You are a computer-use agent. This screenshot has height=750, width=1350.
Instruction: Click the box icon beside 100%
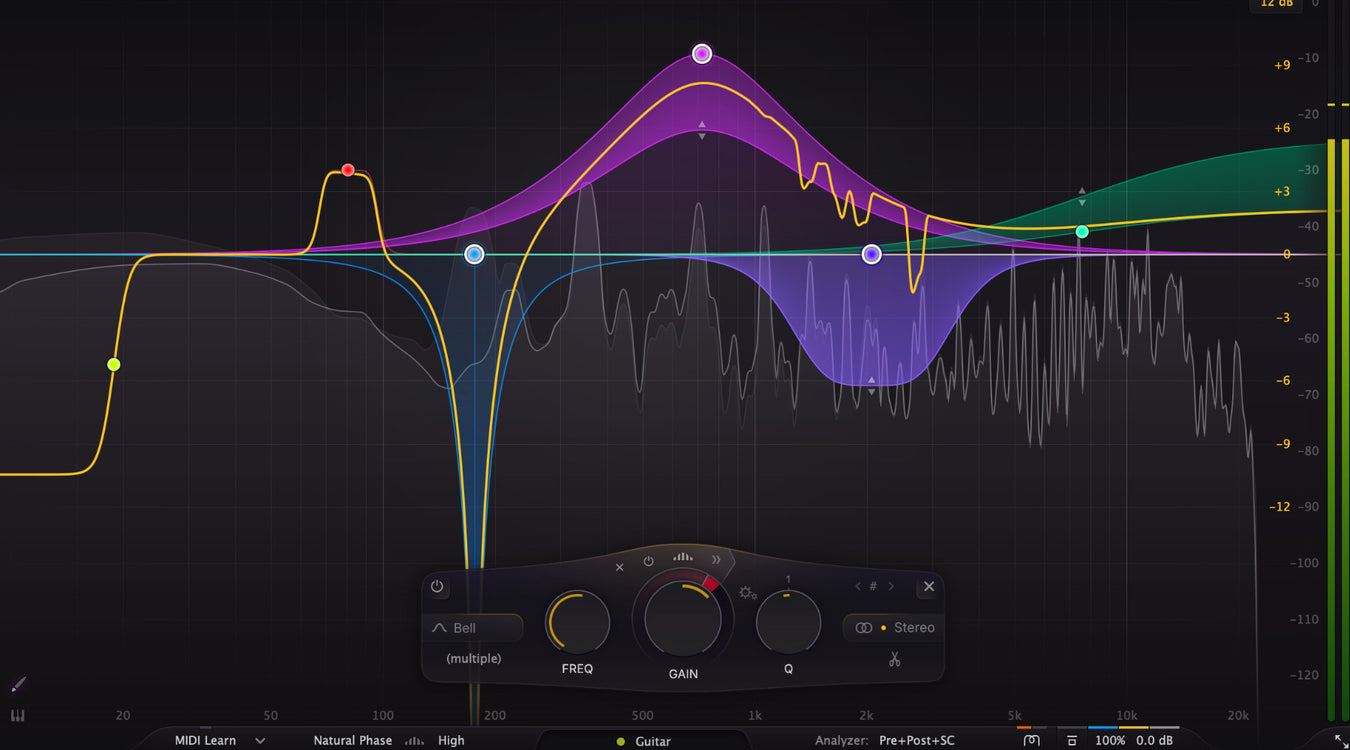1072,741
